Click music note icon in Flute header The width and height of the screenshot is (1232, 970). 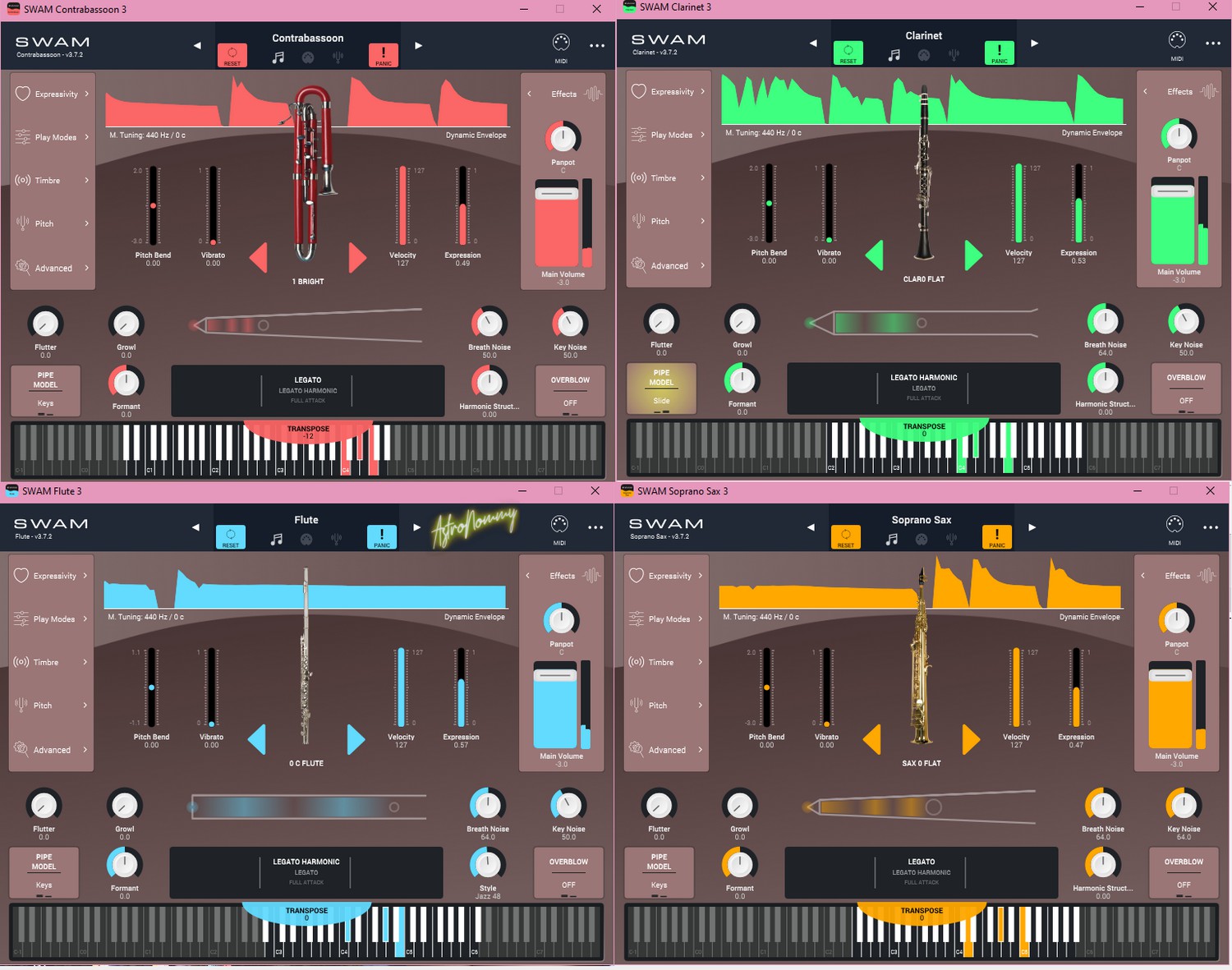277,540
